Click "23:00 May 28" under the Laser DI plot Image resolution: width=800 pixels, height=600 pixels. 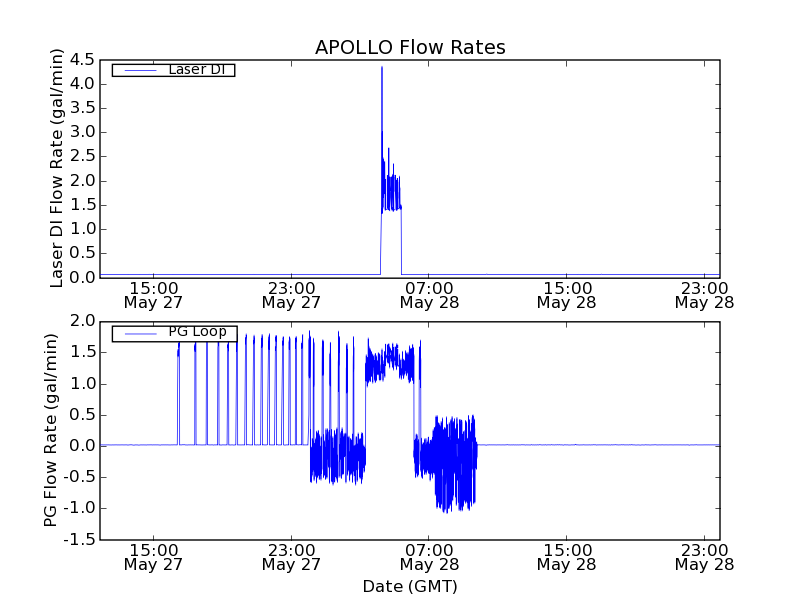[x=704, y=295]
